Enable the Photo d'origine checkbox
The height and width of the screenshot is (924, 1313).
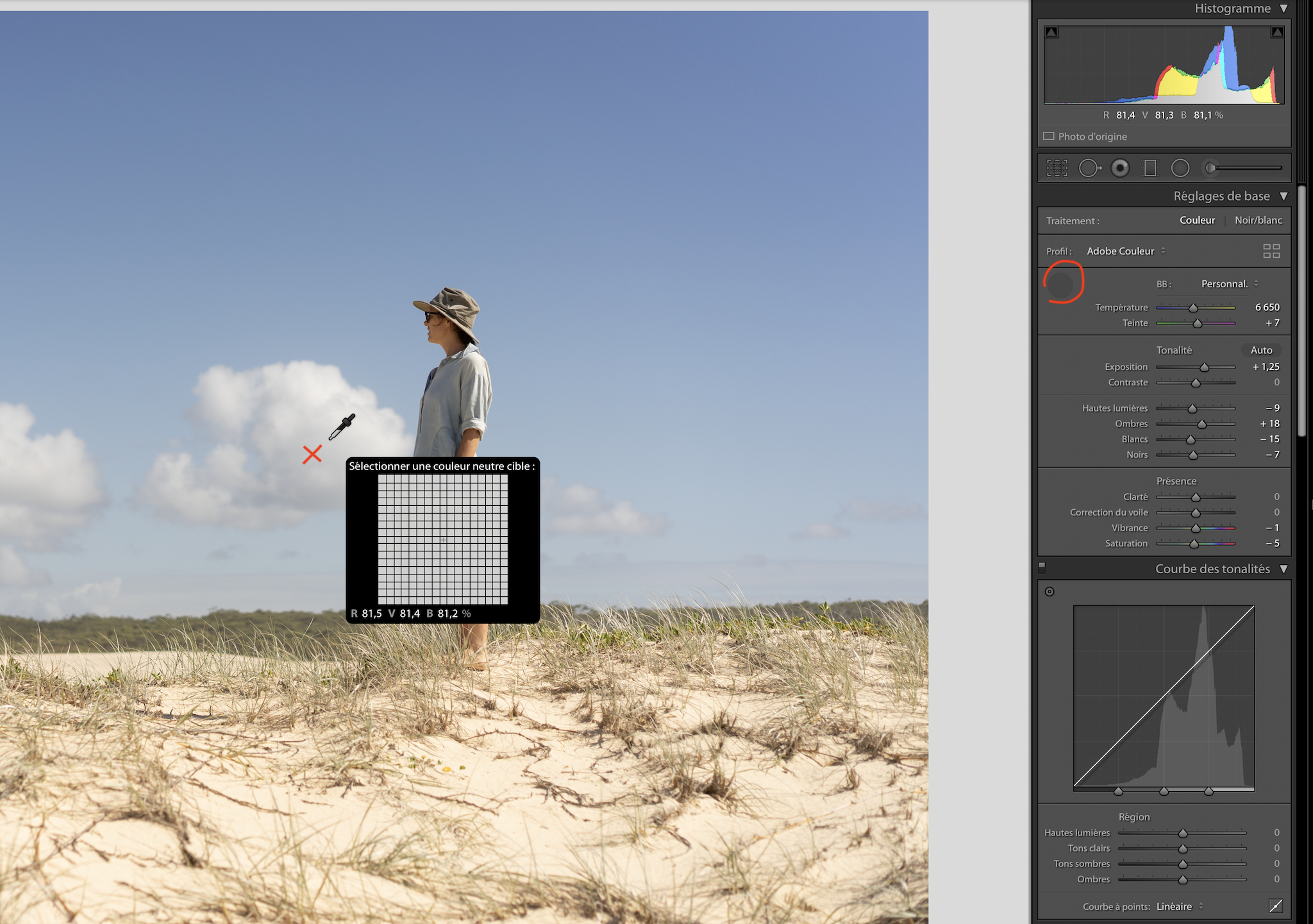coord(1049,136)
